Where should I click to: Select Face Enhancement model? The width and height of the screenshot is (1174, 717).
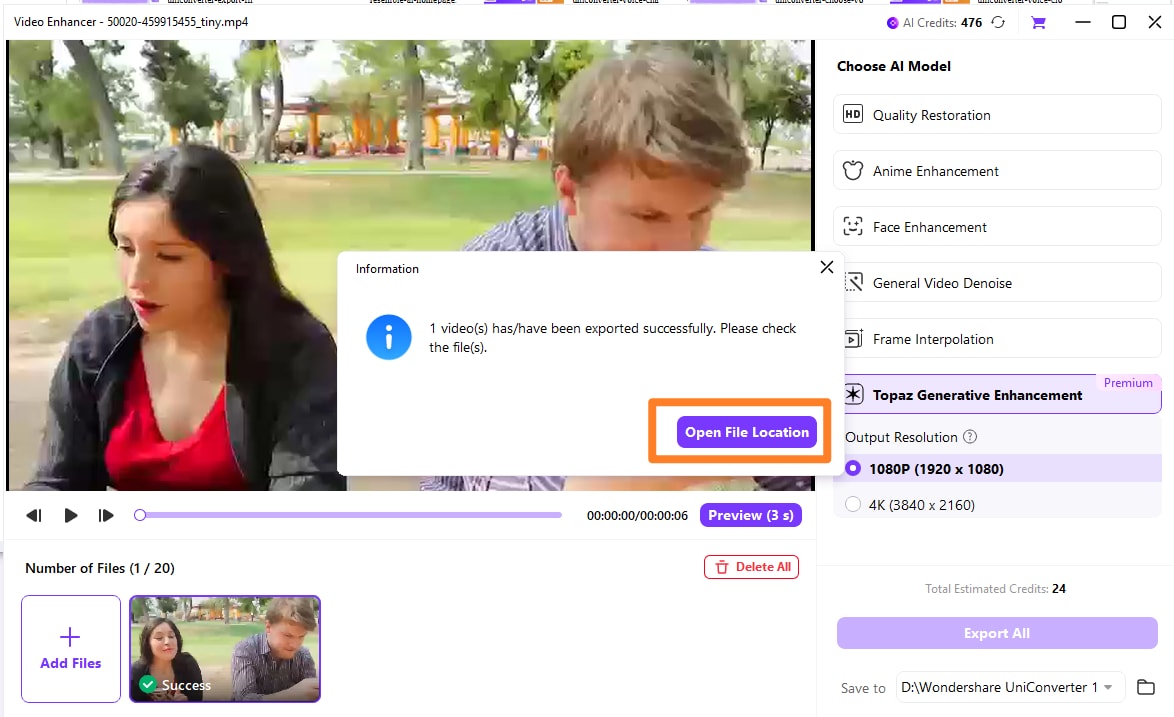(x=997, y=227)
